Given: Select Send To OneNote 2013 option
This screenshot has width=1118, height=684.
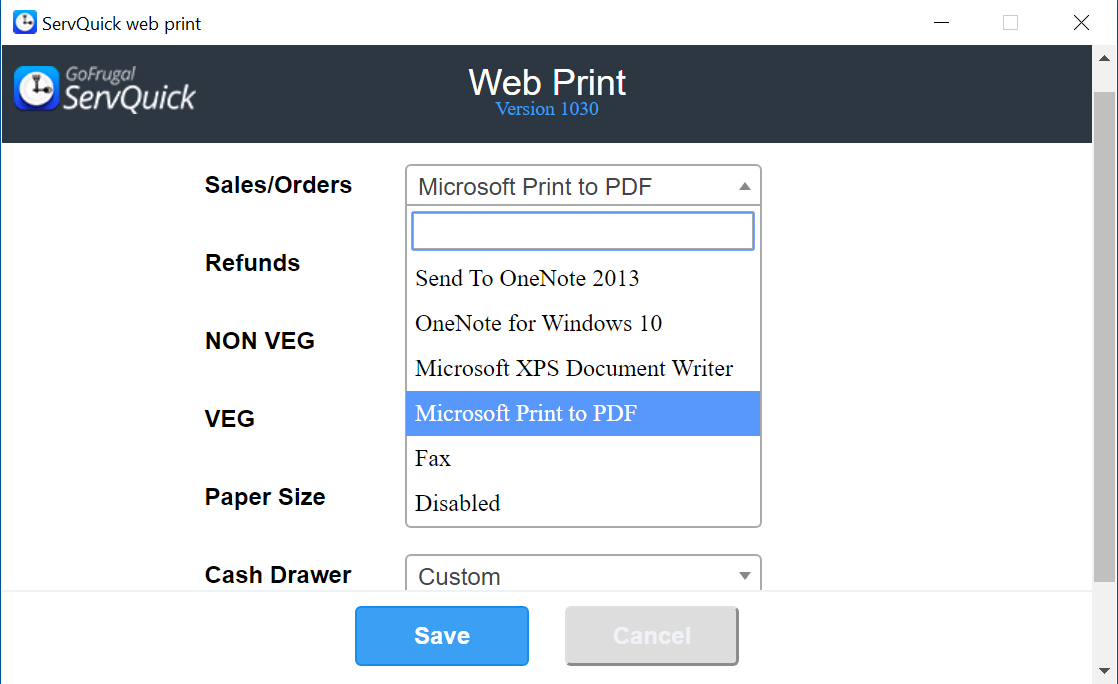Looking at the screenshot, I should pyautogui.click(x=527, y=278).
